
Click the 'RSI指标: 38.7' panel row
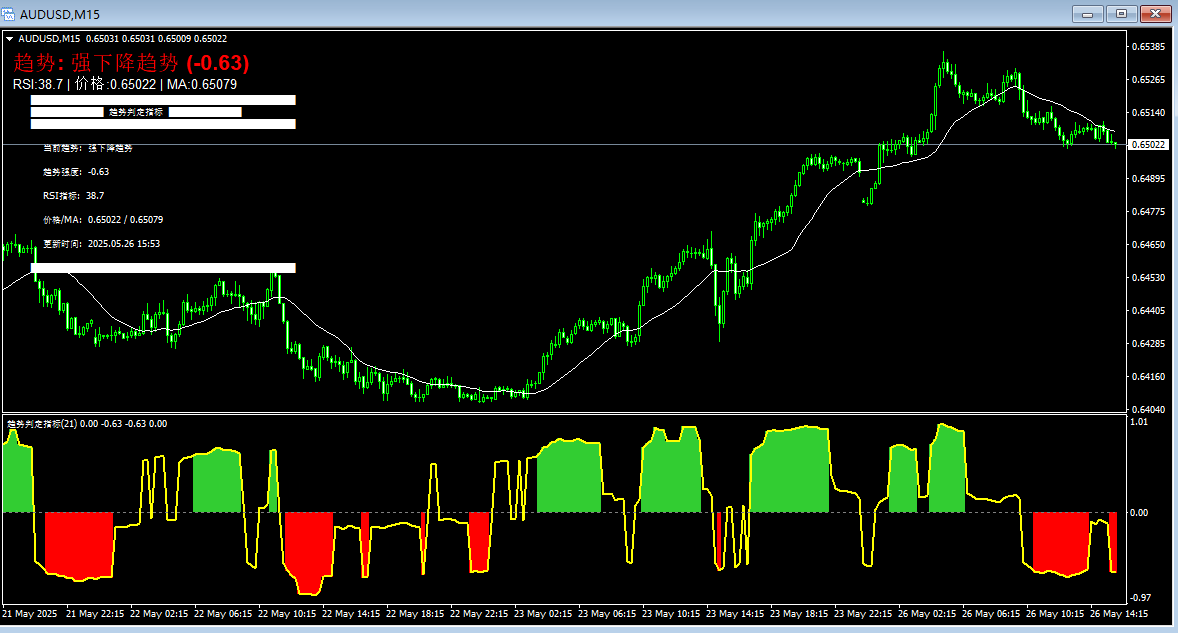point(74,196)
